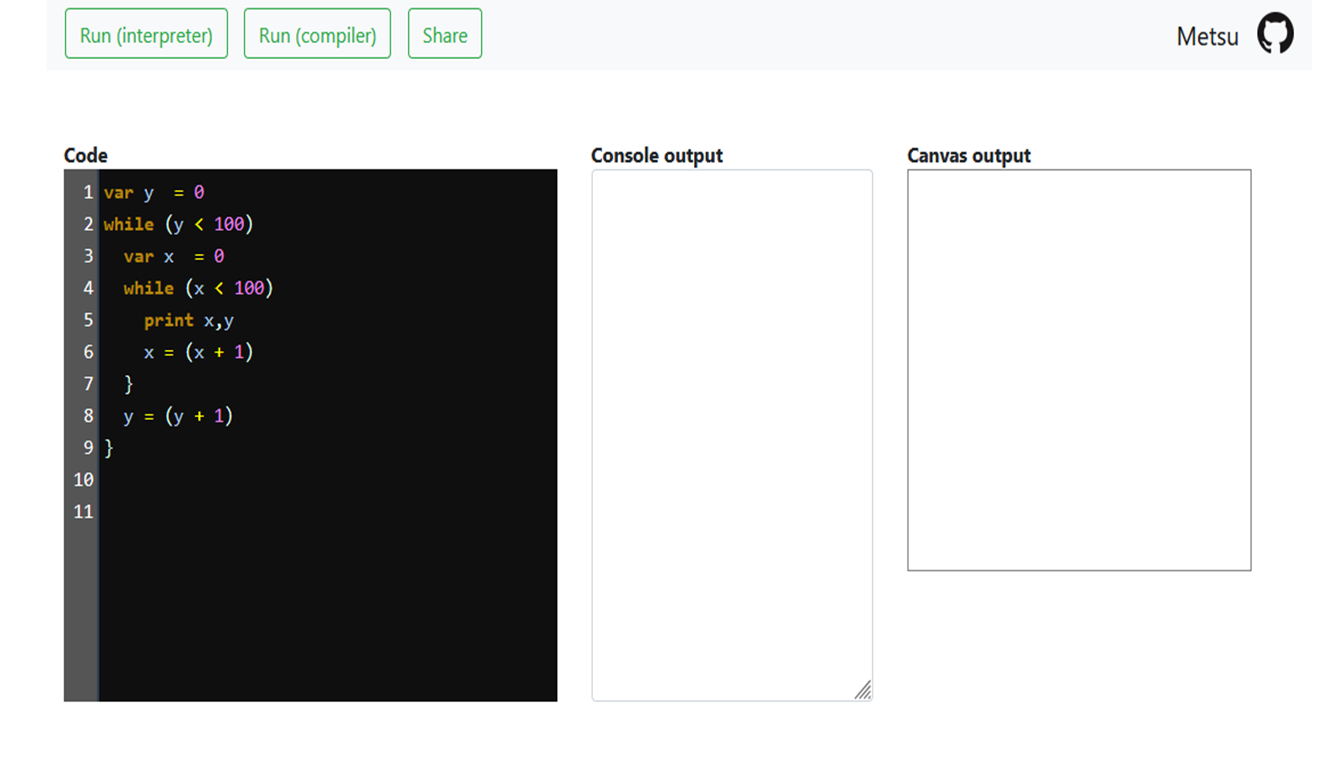Screen dimensions: 1336x767
Task: Click line number 1 in the editor
Action: [x=87, y=192]
